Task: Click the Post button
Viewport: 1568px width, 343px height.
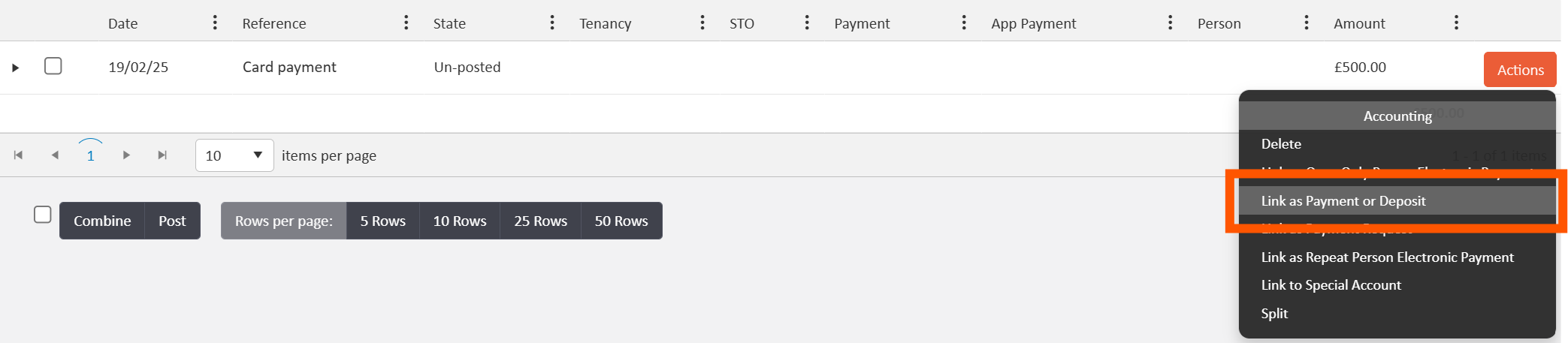Action: [x=172, y=221]
